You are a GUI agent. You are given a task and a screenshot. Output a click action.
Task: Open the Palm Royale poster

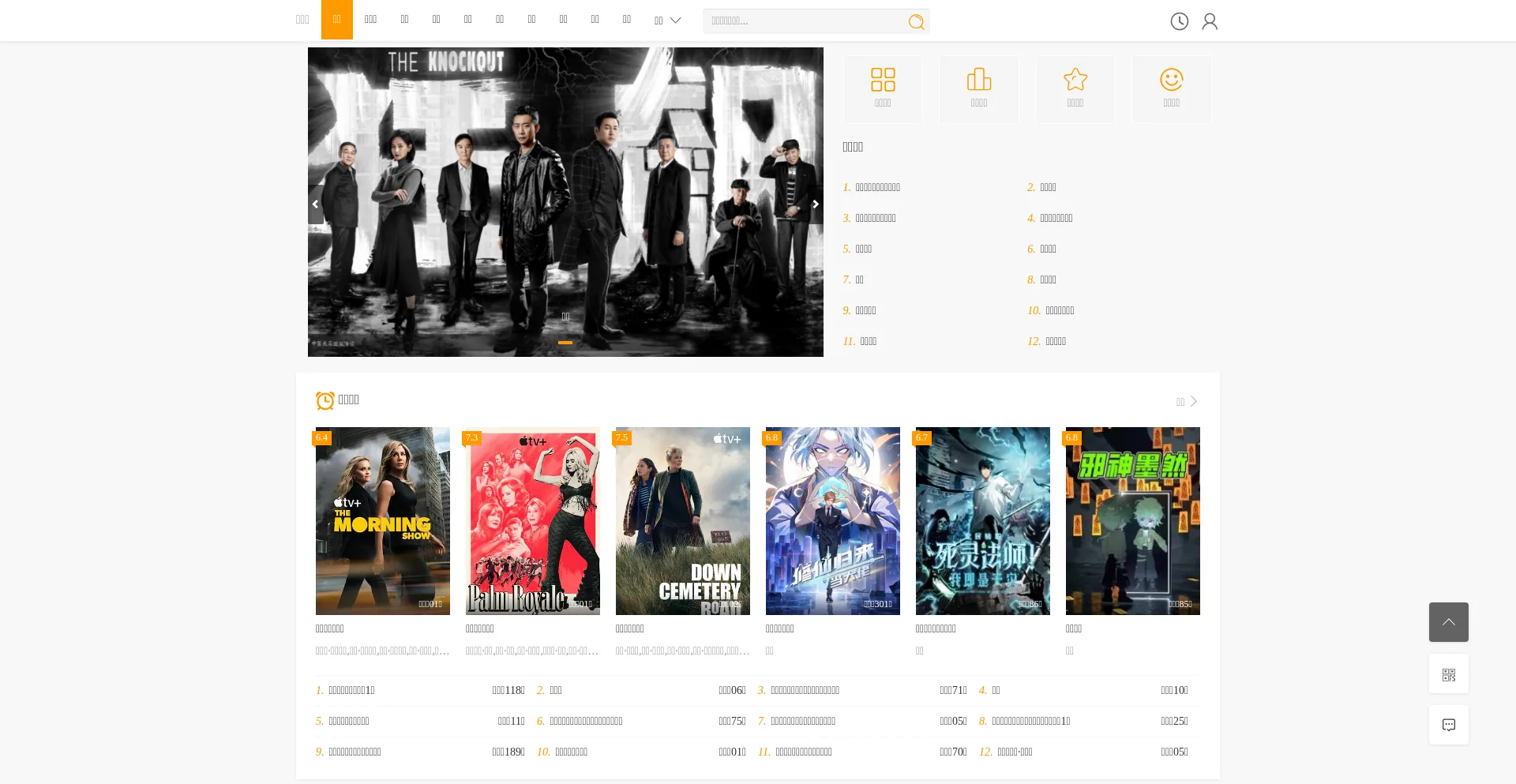pos(533,521)
